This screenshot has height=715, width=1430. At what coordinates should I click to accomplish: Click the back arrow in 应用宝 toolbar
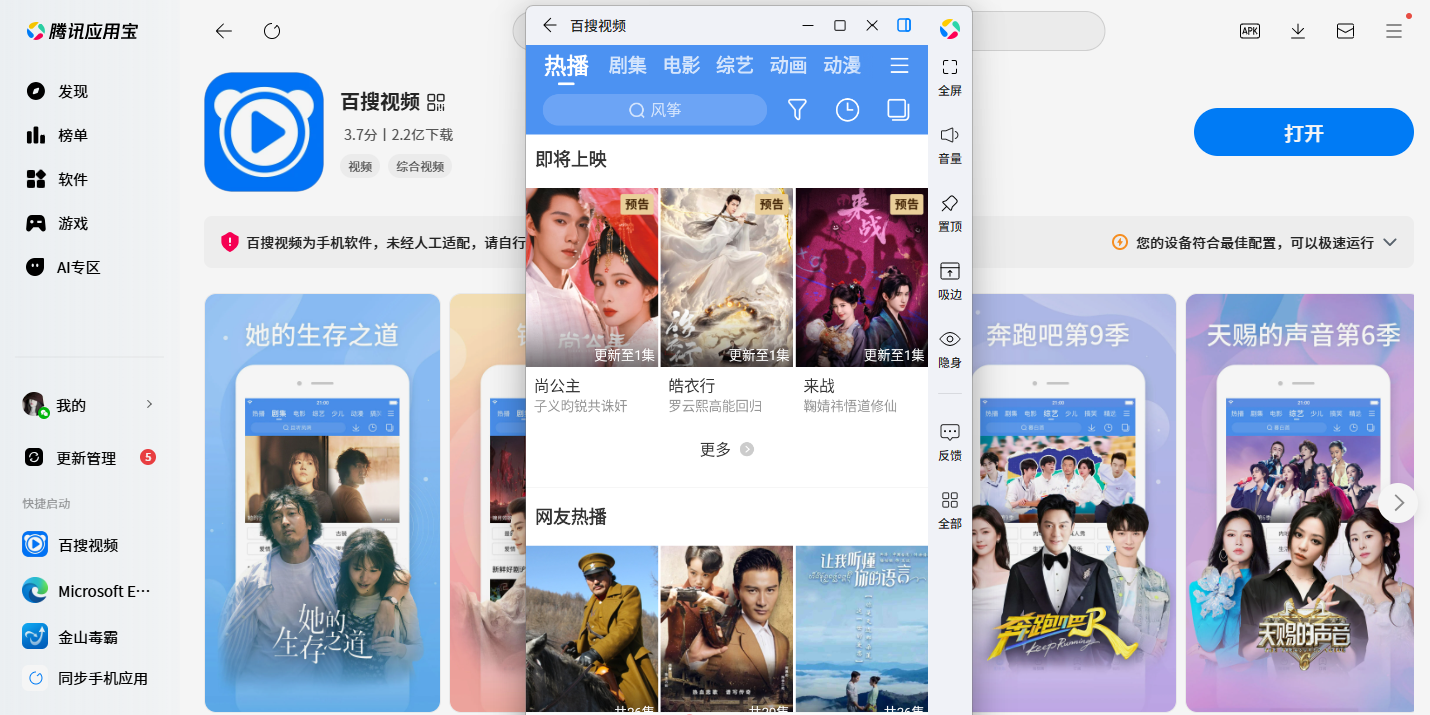223,31
